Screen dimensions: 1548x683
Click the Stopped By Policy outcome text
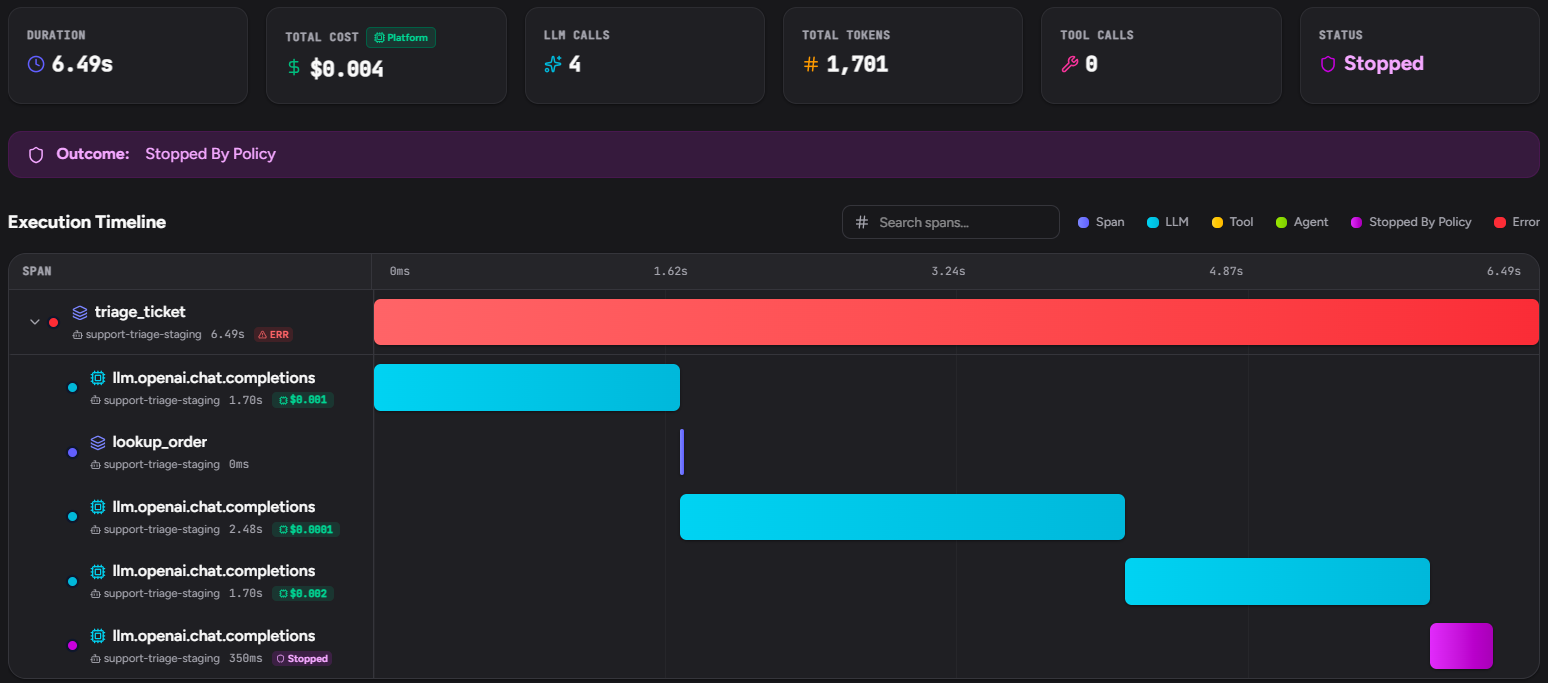[x=210, y=154]
